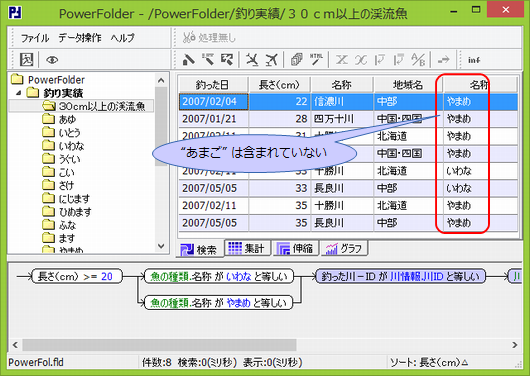Click the grayed X with bars icon

[x=341, y=60]
